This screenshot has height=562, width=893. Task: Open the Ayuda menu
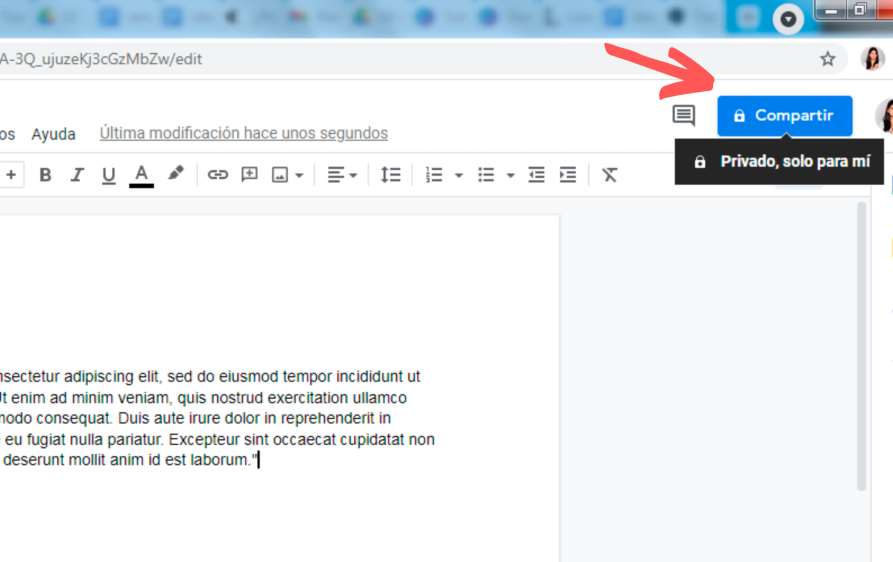53,133
